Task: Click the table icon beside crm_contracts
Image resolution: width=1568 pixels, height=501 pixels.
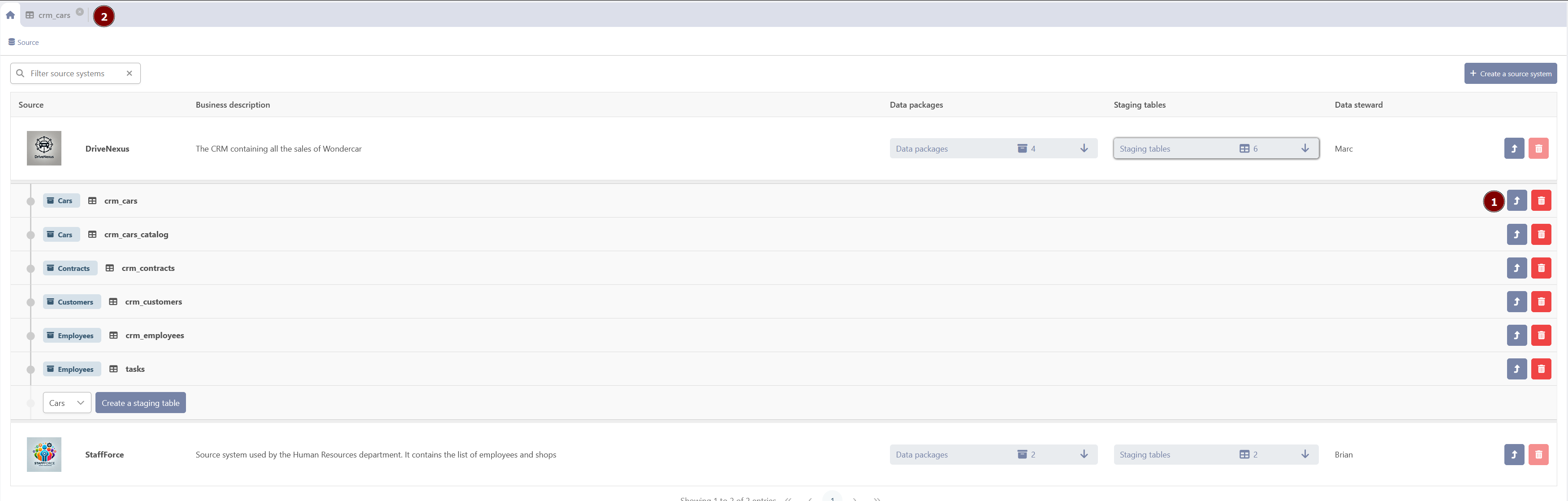Action: tap(109, 268)
